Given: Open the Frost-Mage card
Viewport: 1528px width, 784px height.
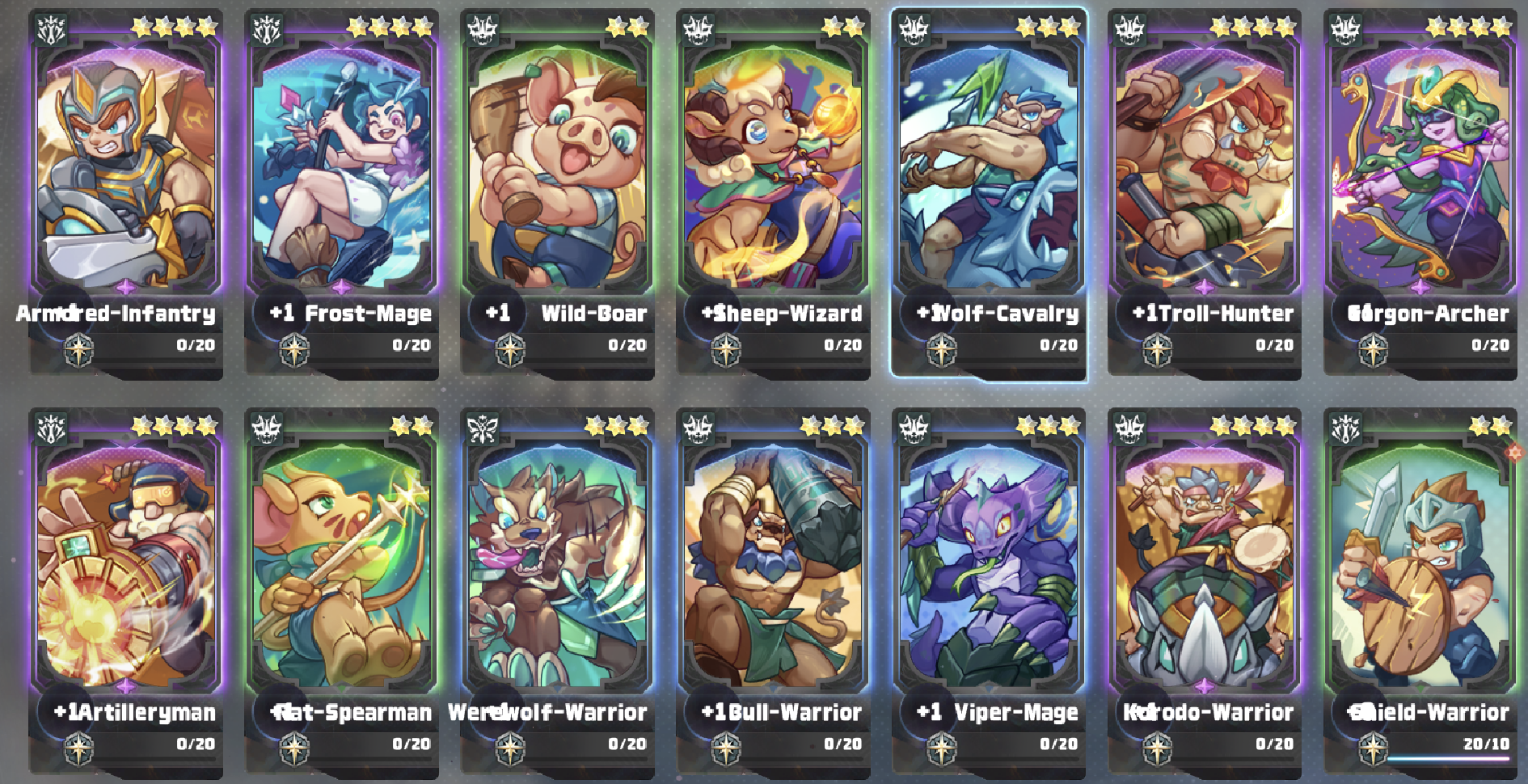Looking at the screenshot, I should (x=342, y=194).
